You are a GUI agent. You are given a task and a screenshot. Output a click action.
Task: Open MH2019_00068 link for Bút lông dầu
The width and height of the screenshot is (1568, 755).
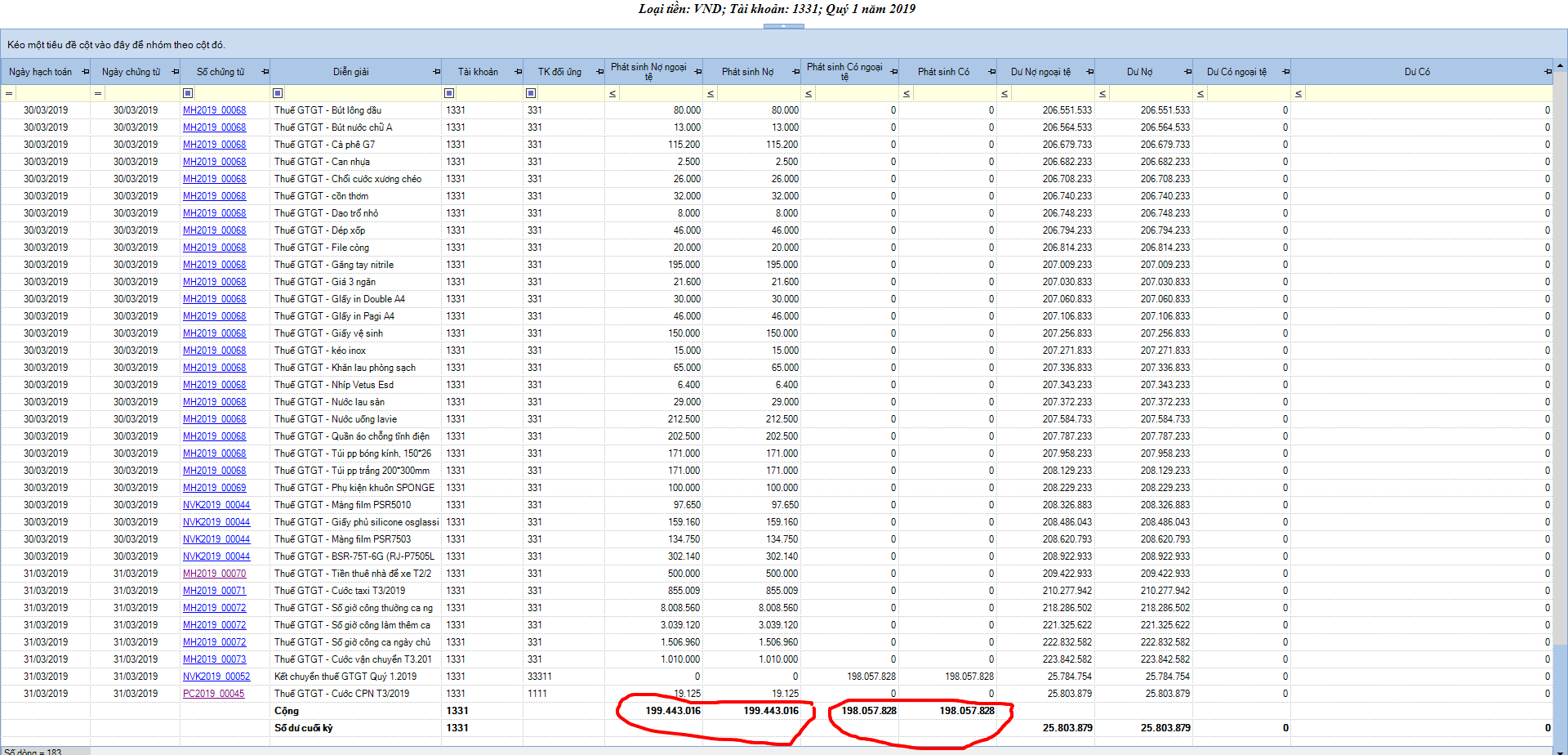pos(214,110)
